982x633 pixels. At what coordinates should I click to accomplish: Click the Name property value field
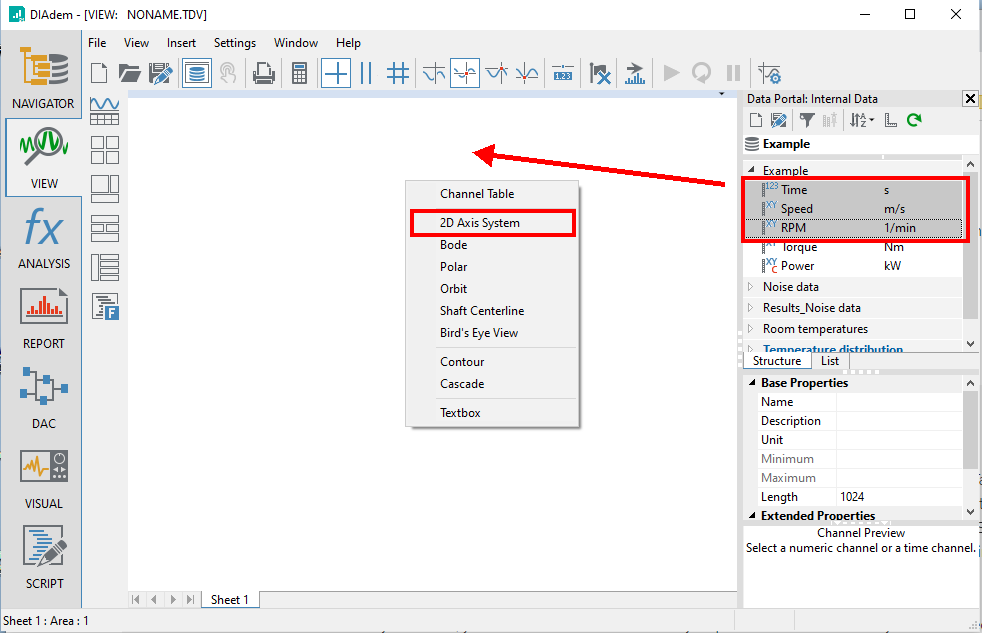[898, 402]
